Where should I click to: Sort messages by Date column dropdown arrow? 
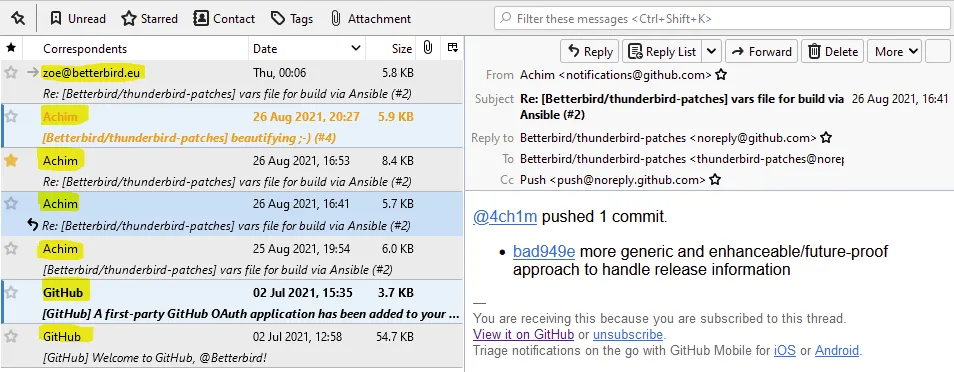coord(356,49)
